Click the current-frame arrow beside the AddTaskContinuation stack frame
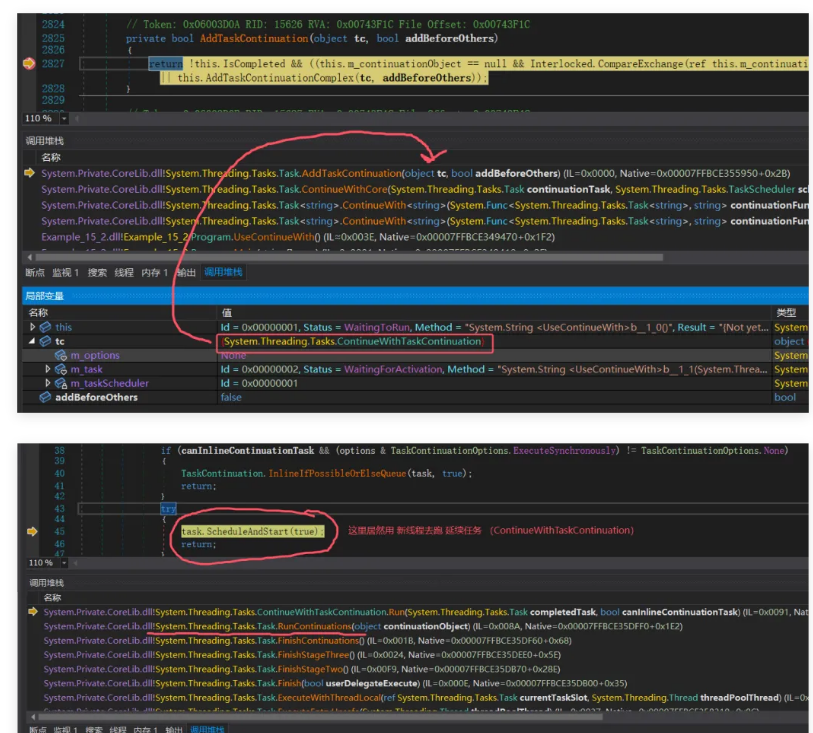The height and width of the screenshot is (733, 813). (x=30, y=173)
